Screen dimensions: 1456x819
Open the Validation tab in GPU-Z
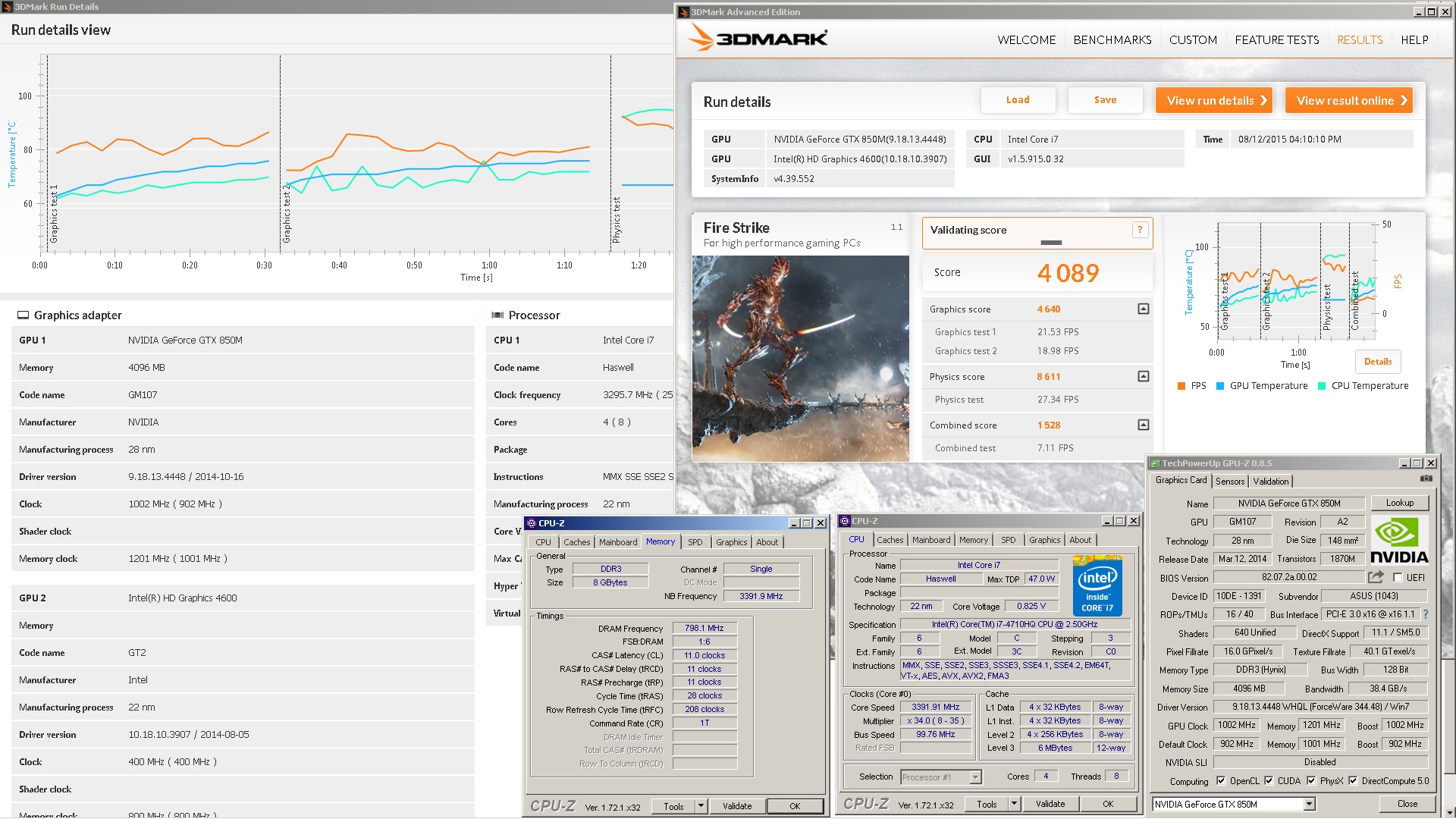tap(1270, 481)
